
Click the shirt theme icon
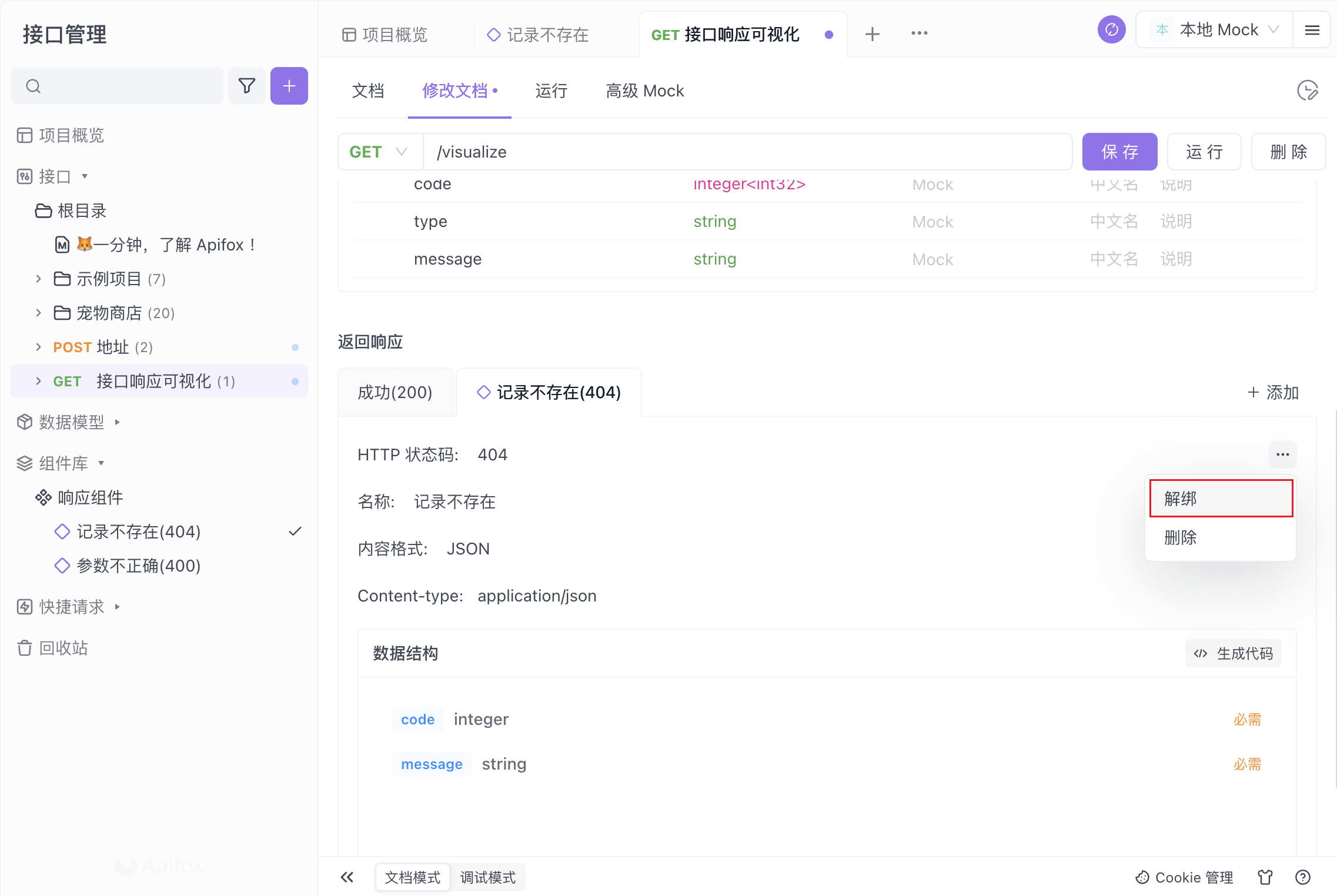pos(1265,877)
